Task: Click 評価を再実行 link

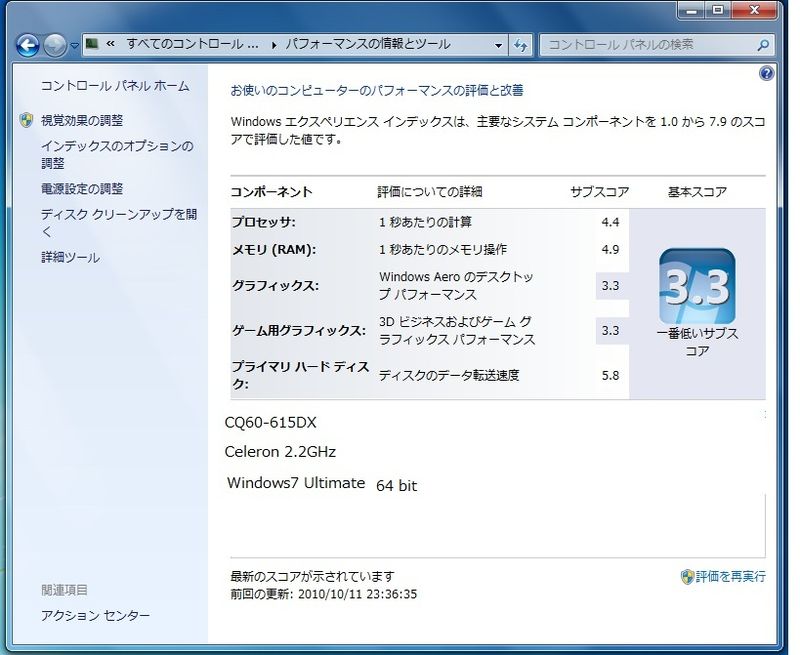Action: click(731, 576)
